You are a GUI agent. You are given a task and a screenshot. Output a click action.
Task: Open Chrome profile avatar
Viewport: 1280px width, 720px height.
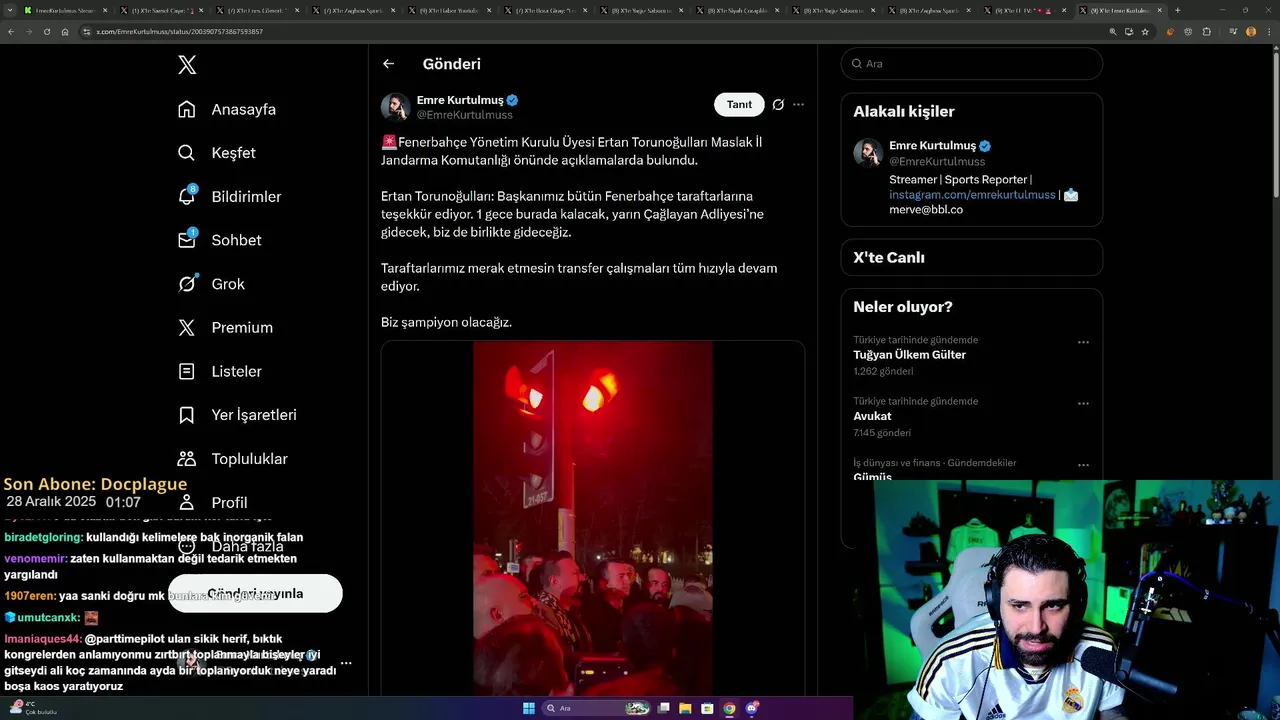point(1251,32)
